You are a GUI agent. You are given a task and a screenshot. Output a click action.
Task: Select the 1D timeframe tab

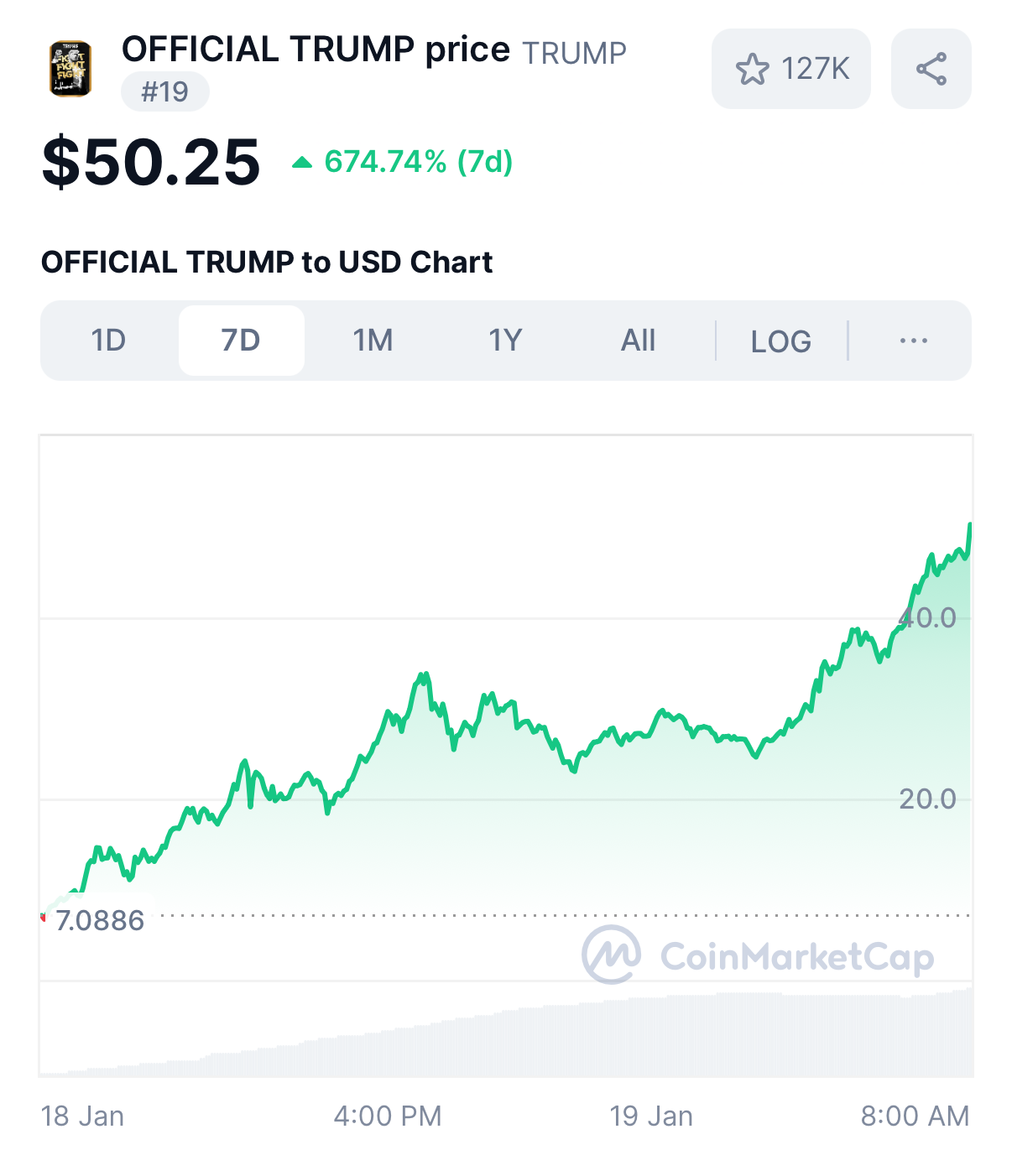click(108, 341)
